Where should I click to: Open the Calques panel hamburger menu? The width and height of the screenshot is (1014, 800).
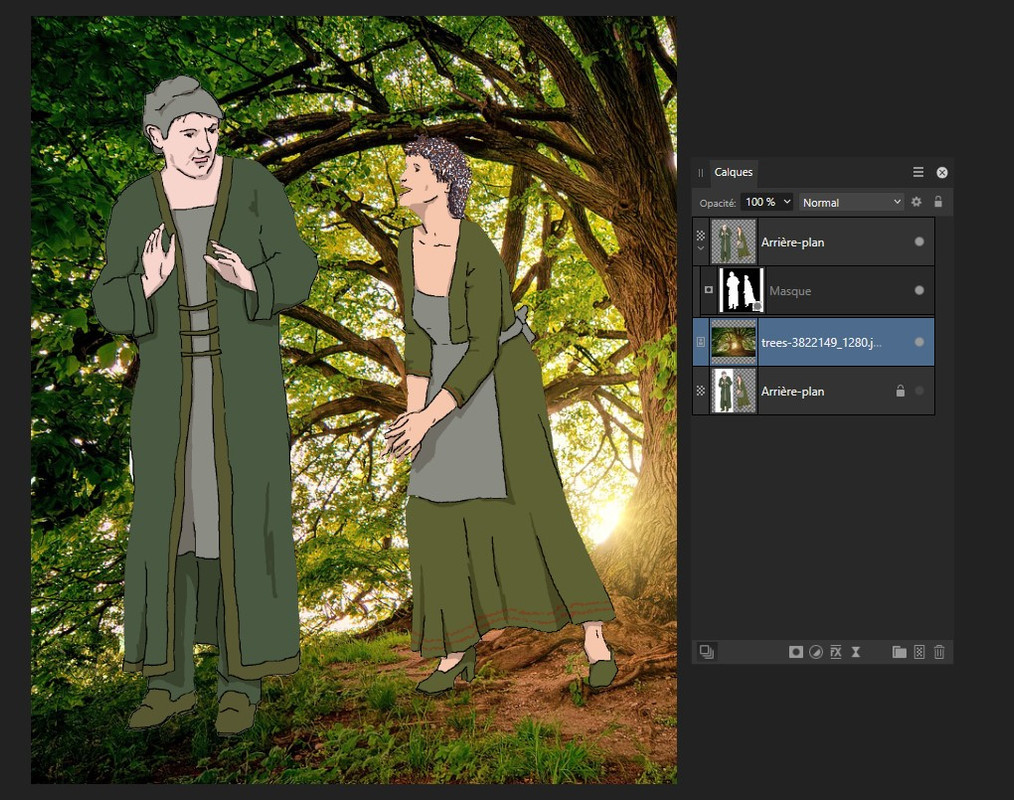(918, 172)
